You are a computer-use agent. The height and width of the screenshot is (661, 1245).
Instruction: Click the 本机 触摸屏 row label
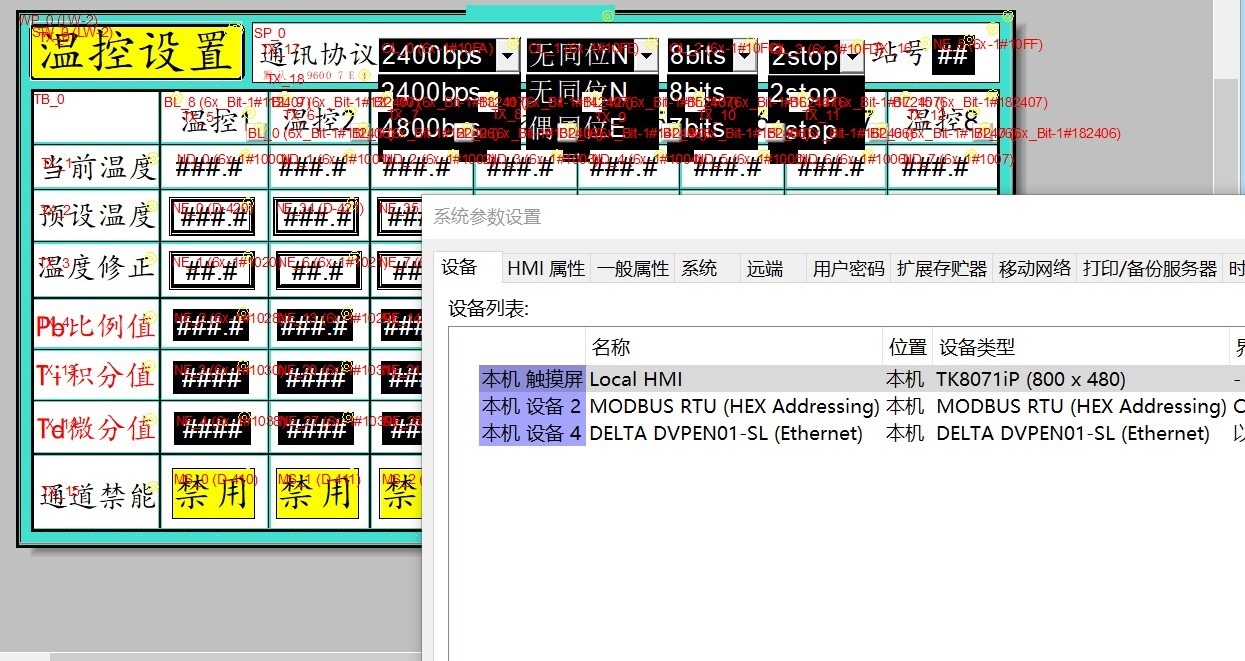(x=531, y=380)
